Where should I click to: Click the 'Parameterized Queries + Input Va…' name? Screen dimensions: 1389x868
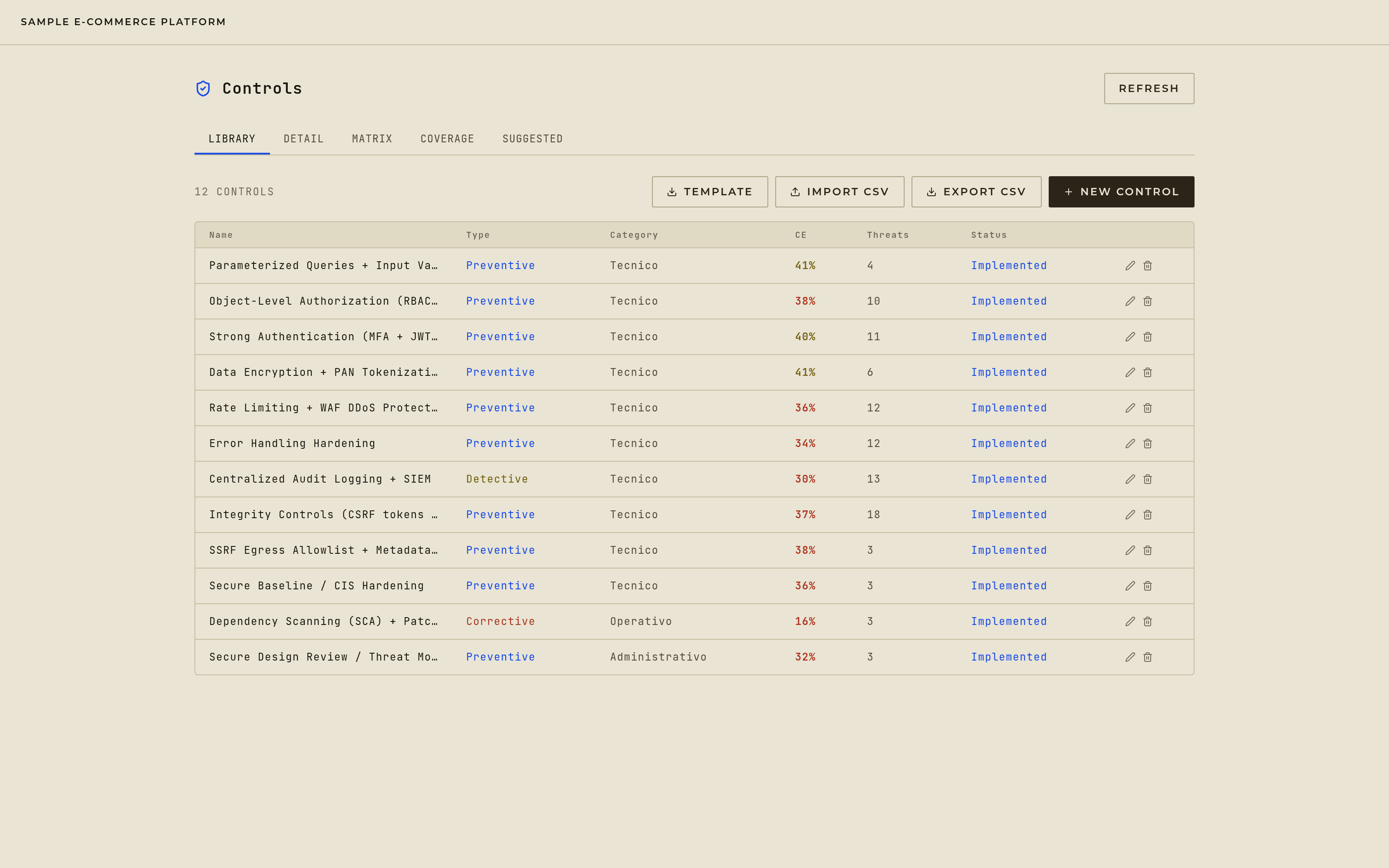click(323, 266)
